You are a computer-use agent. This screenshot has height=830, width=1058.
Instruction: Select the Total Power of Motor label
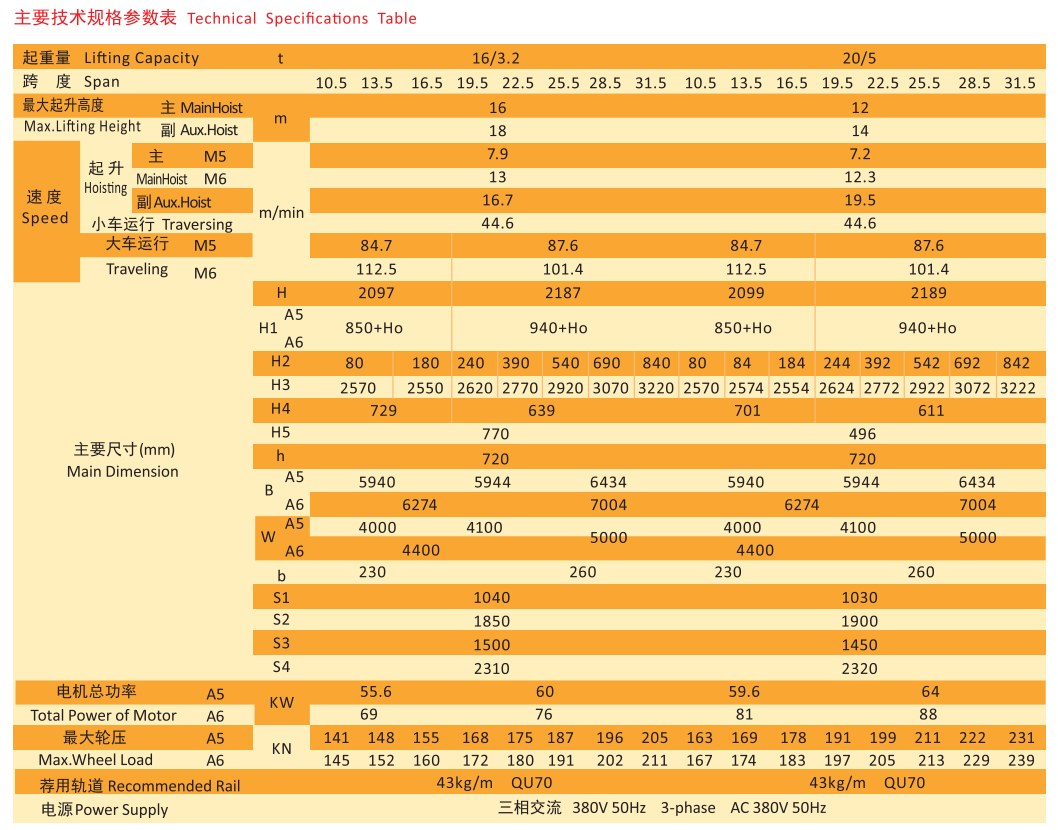103,715
